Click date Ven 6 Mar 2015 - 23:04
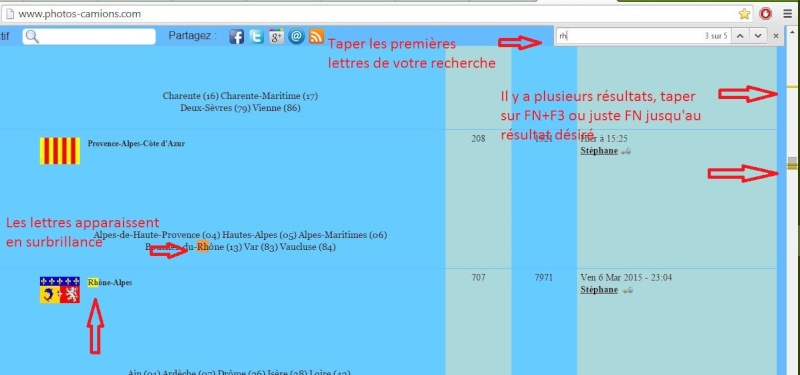 tap(626, 278)
